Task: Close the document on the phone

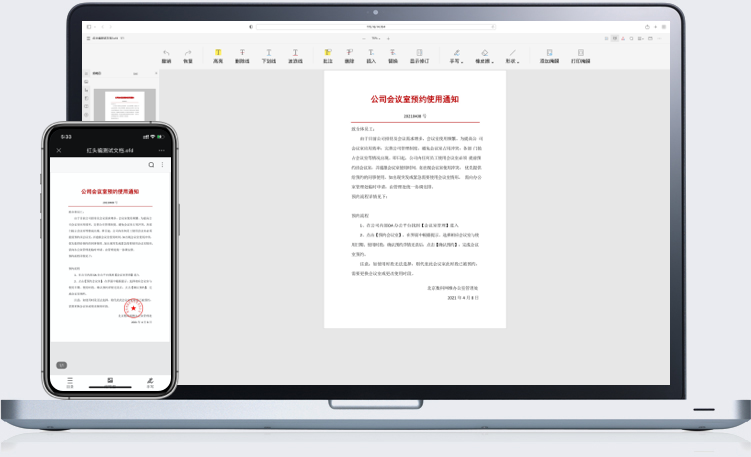Action: click(x=59, y=149)
